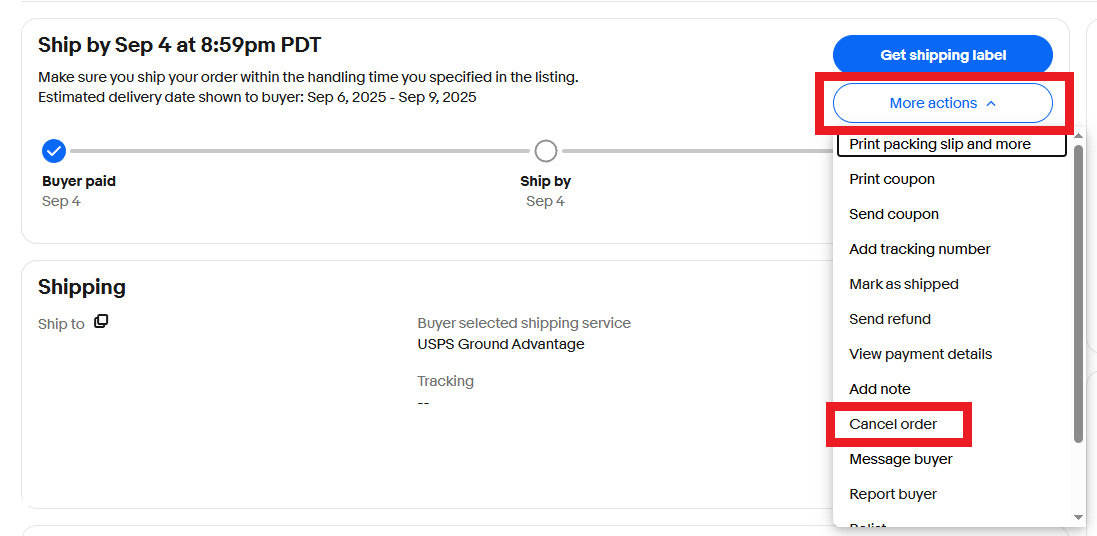
Task: Click the USPS Ground Advantage shipping service text
Action: coord(501,344)
